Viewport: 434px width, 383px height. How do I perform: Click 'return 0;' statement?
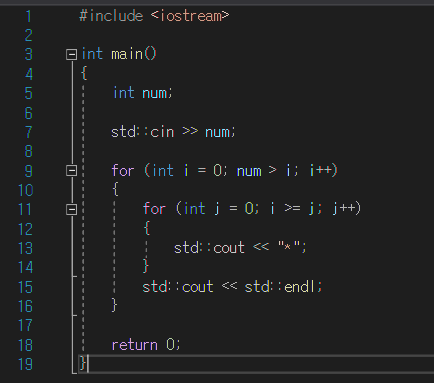click(146, 345)
